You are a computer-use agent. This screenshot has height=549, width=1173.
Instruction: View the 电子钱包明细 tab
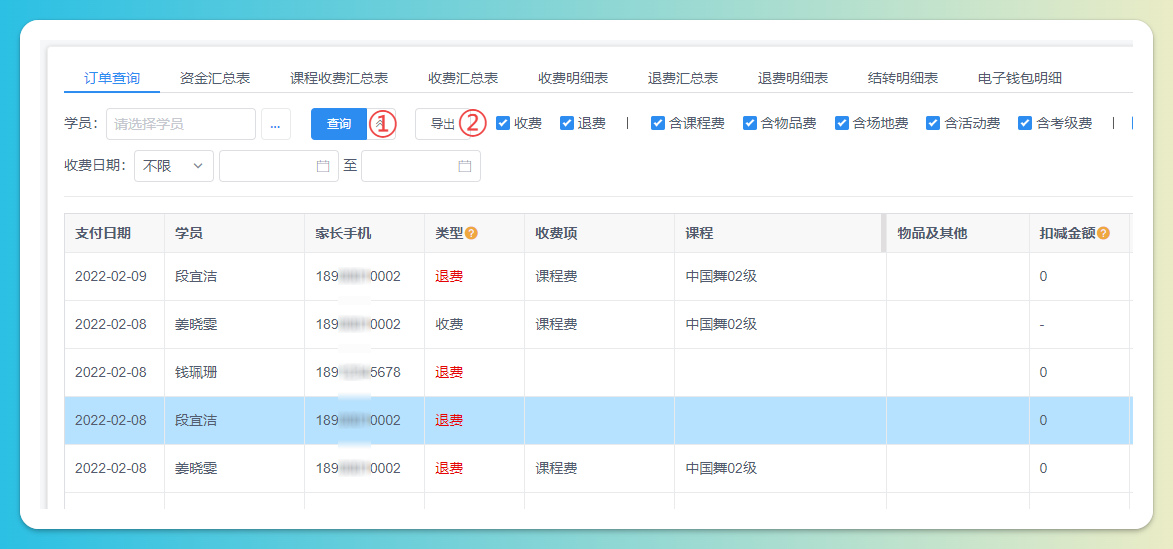[1020, 79]
